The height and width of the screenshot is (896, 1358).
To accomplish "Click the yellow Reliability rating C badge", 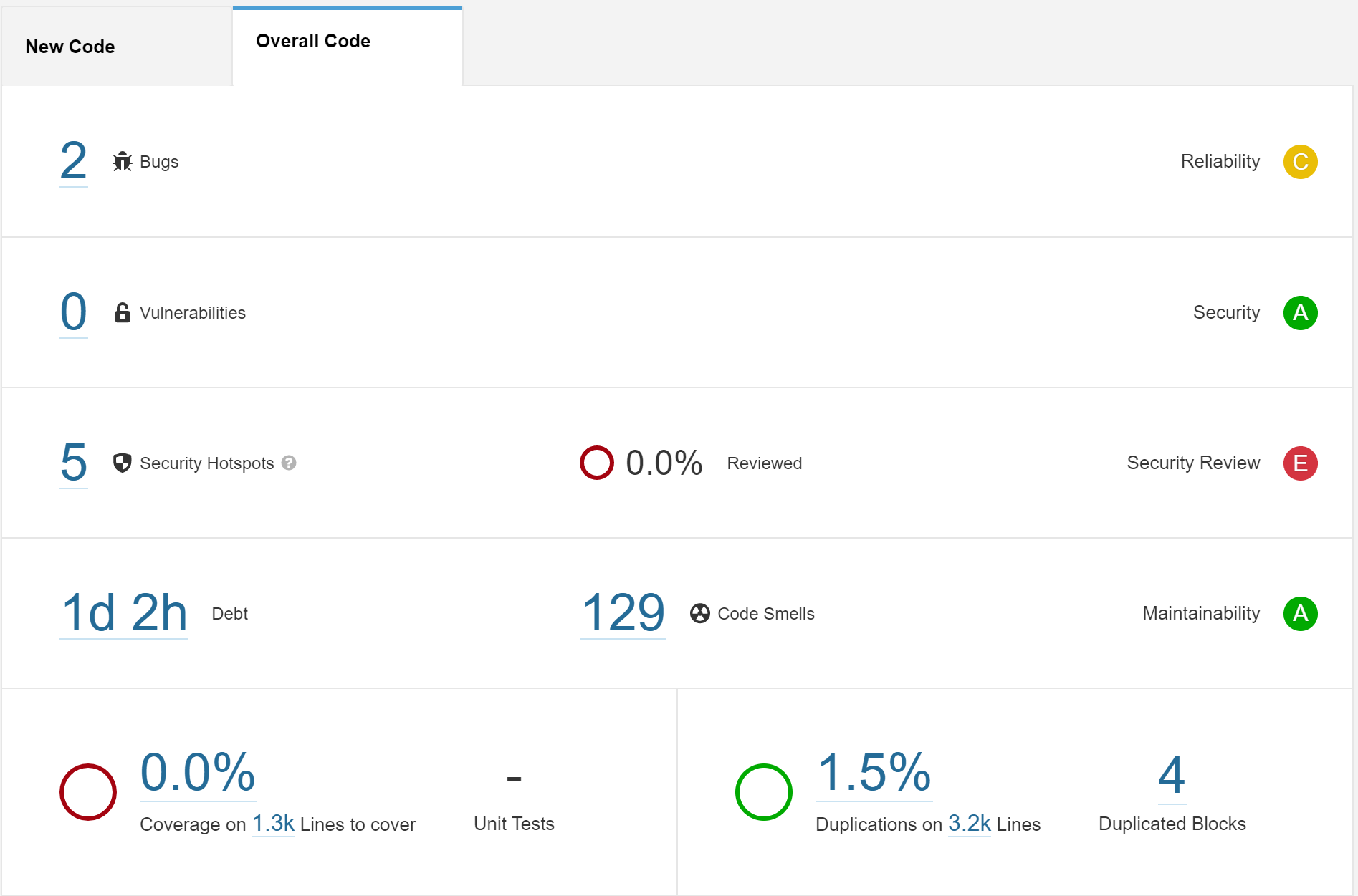I will pos(1300,162).
